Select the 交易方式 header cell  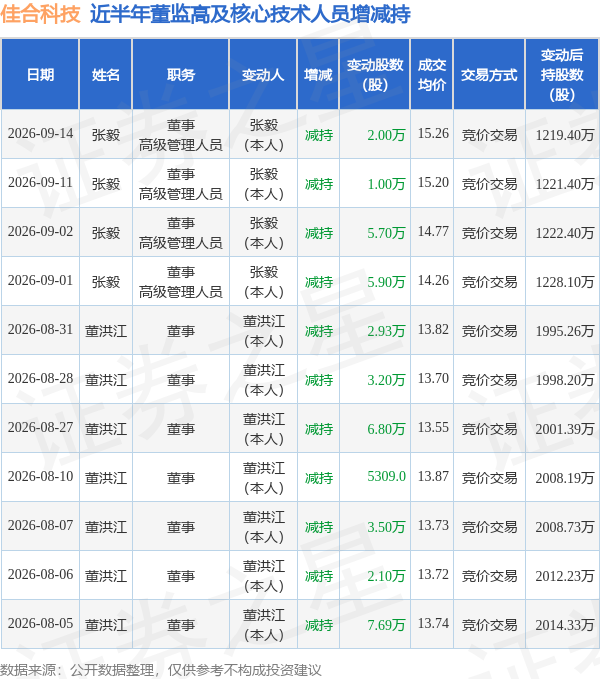pyautogui.click(x=489, y=74)
